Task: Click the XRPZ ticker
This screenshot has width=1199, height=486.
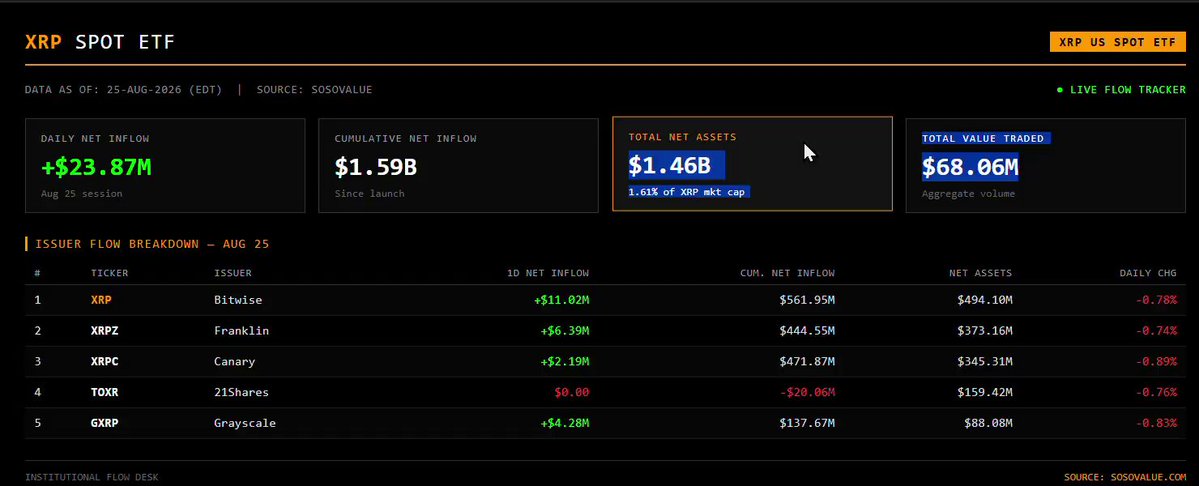Action: tap(105, 331)
